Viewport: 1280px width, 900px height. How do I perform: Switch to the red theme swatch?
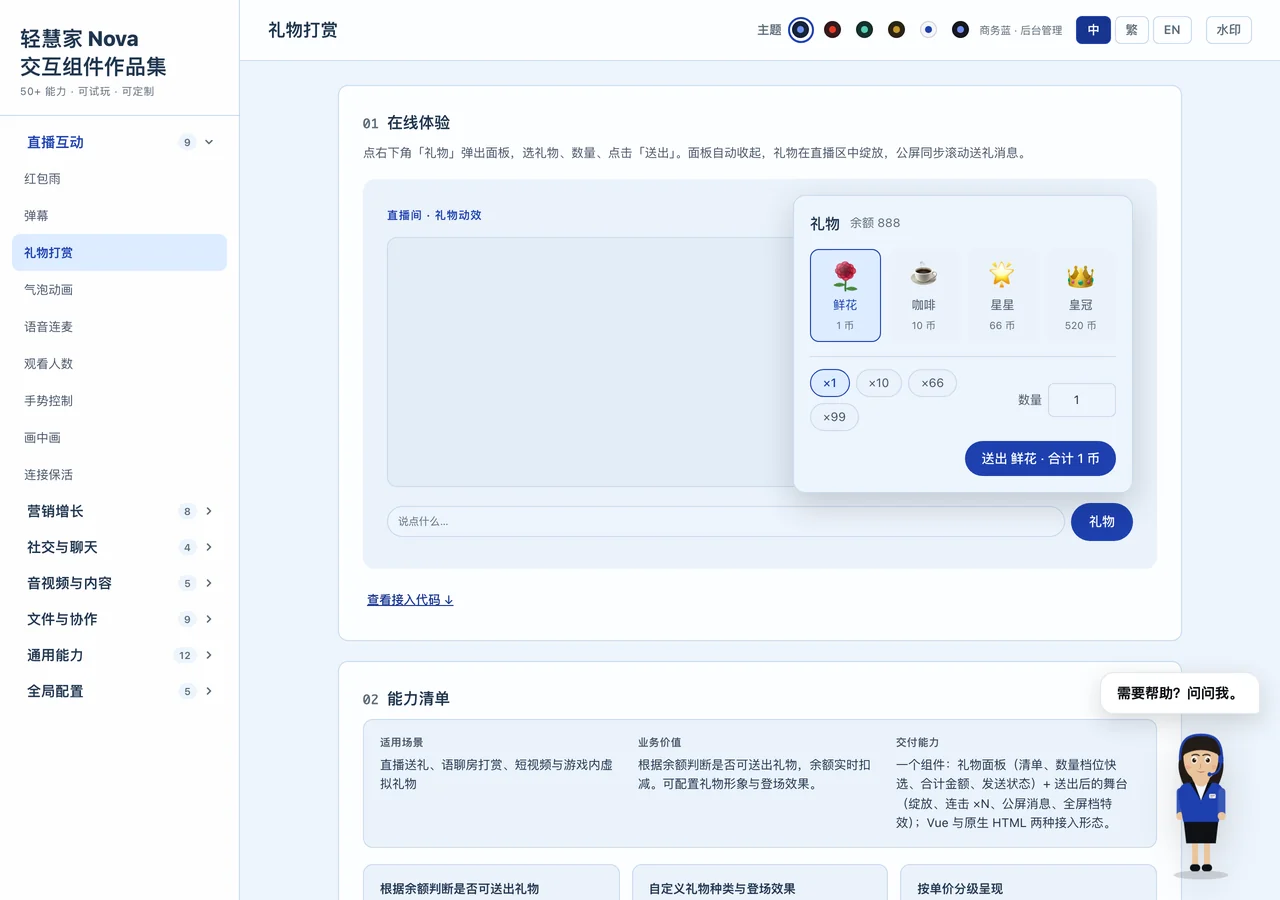click(832, 30)
